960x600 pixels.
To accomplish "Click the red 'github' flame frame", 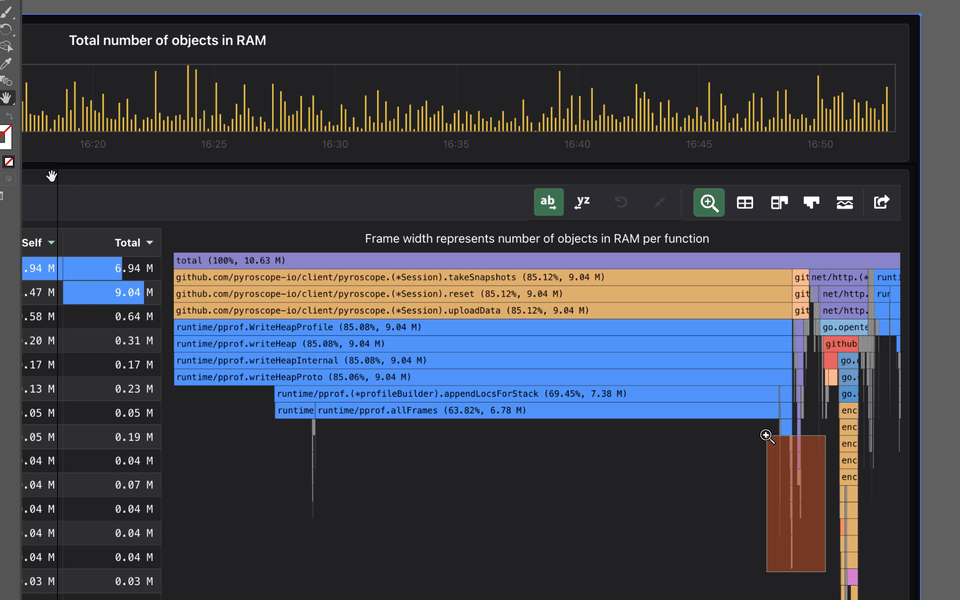I will tap(841, 343).
